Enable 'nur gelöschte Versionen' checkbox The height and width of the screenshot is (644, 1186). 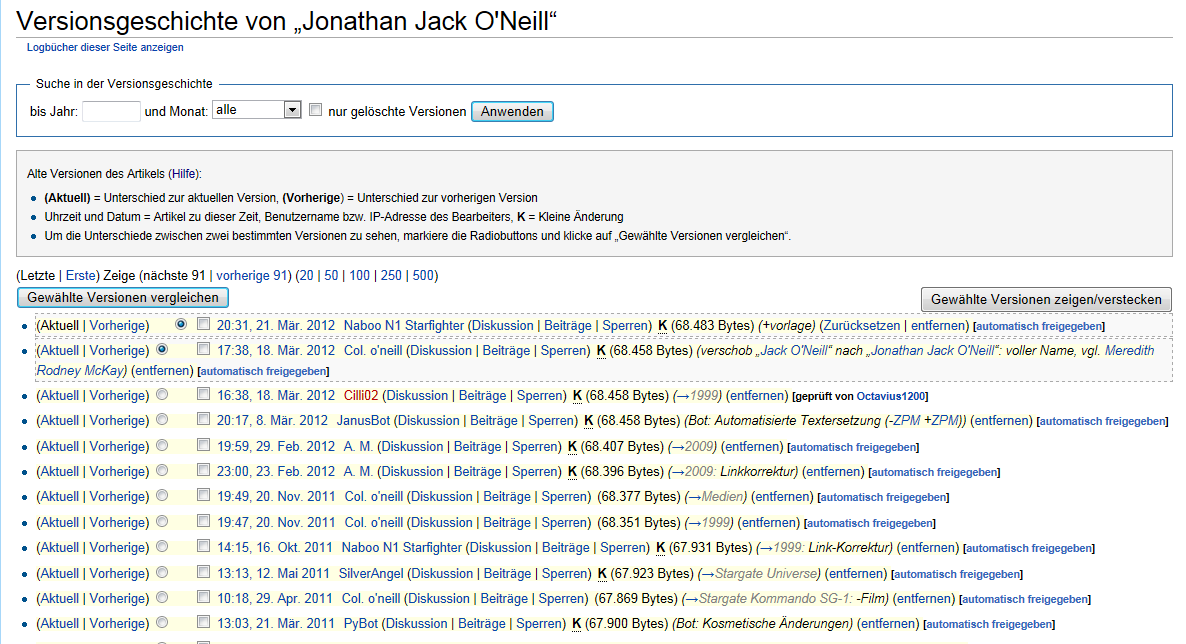tap(315, 110)
